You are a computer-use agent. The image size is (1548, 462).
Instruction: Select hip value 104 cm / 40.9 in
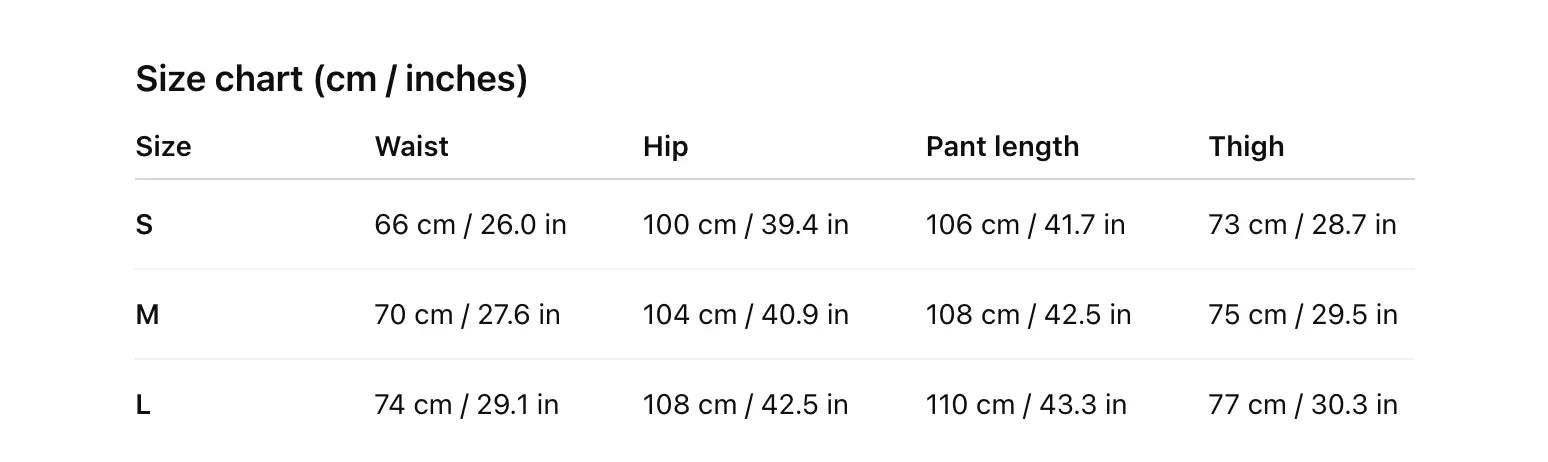click(x=745, y=315)
